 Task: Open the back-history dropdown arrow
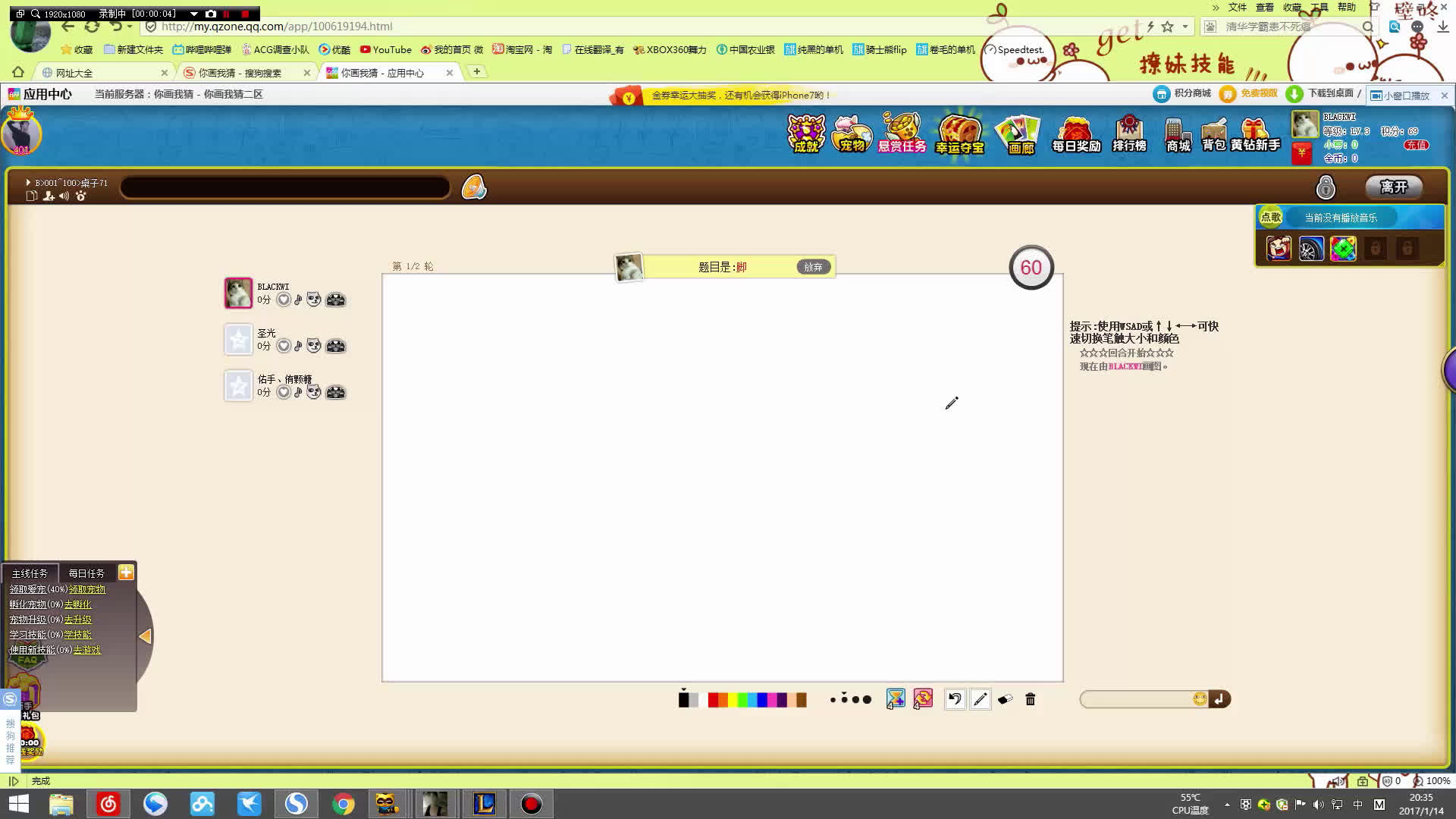tap(130, 27)
